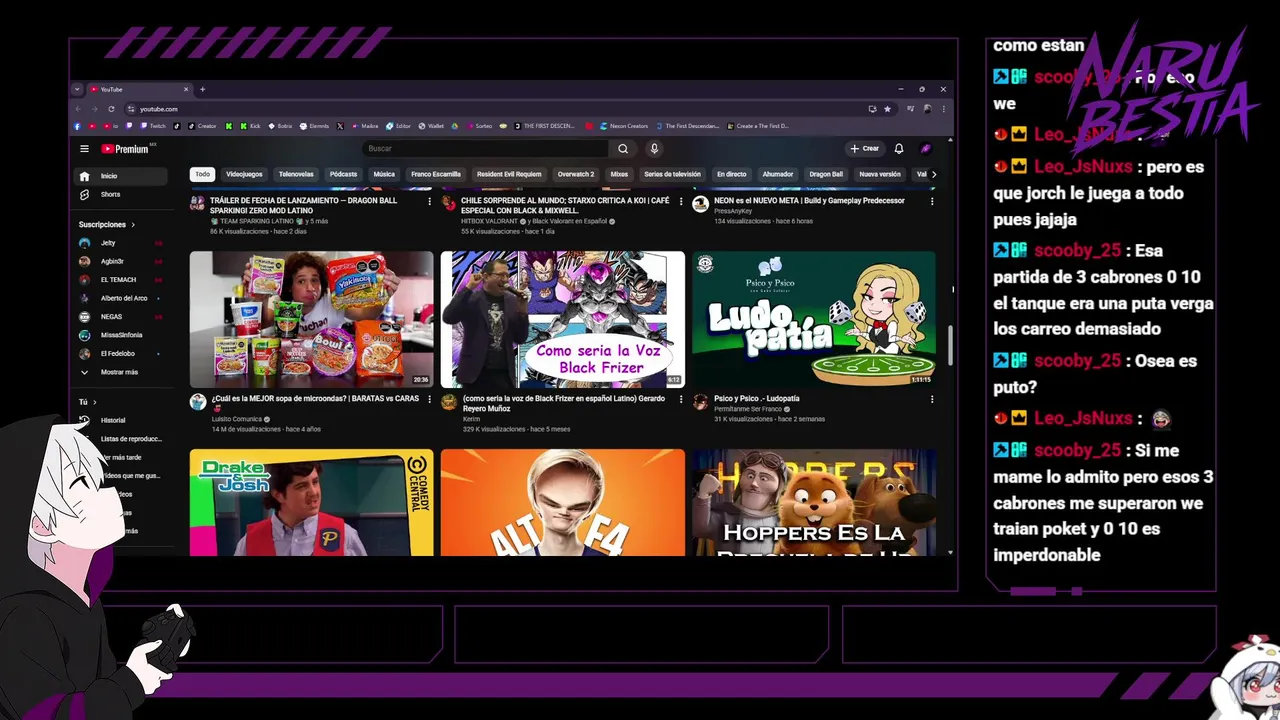This screenshot has width=1280, height=720.
Task: Select the Overwatch 2 filter chip
Action: tap(576, 174)
